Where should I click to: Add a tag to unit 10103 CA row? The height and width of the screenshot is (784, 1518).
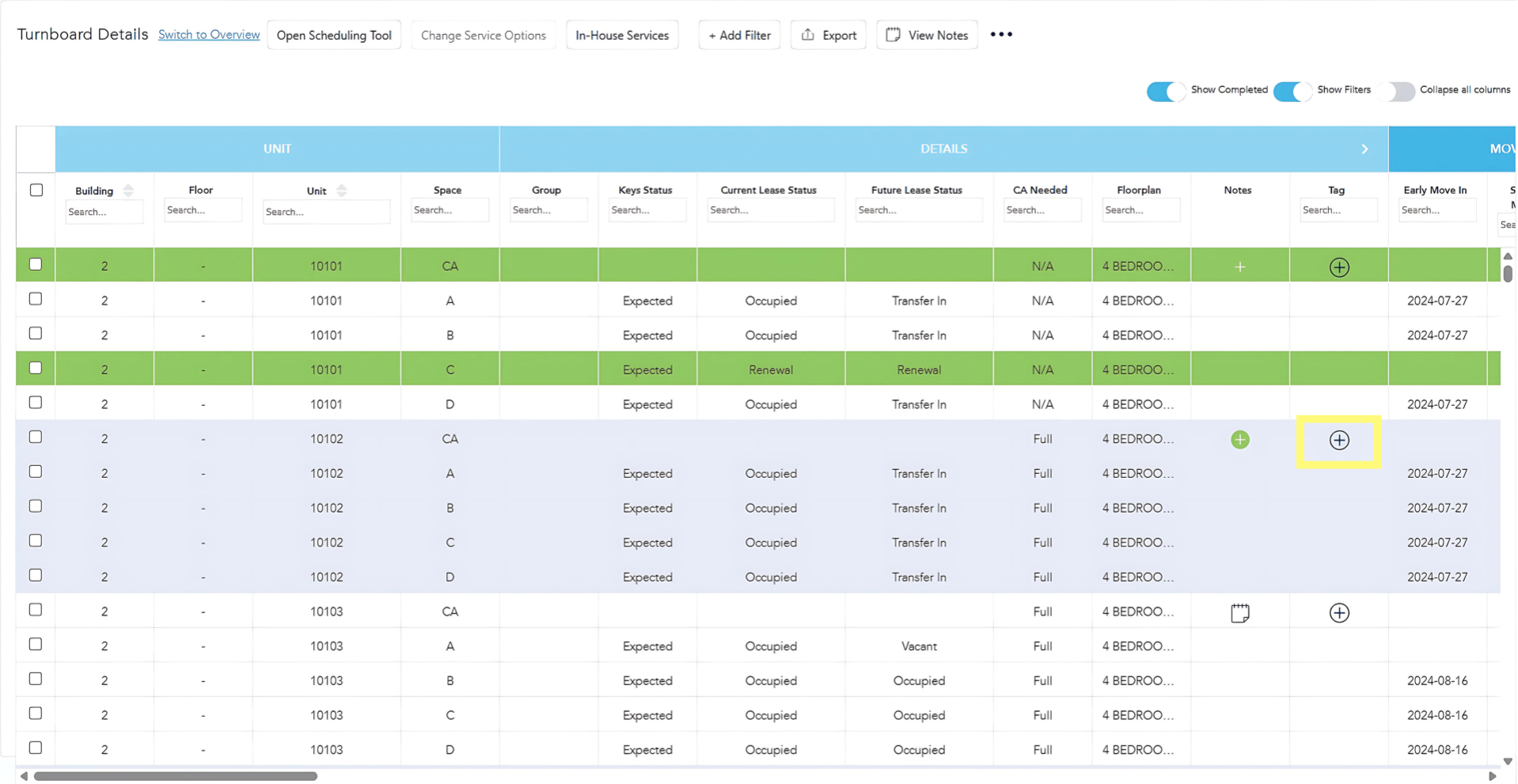[1338, 612]
